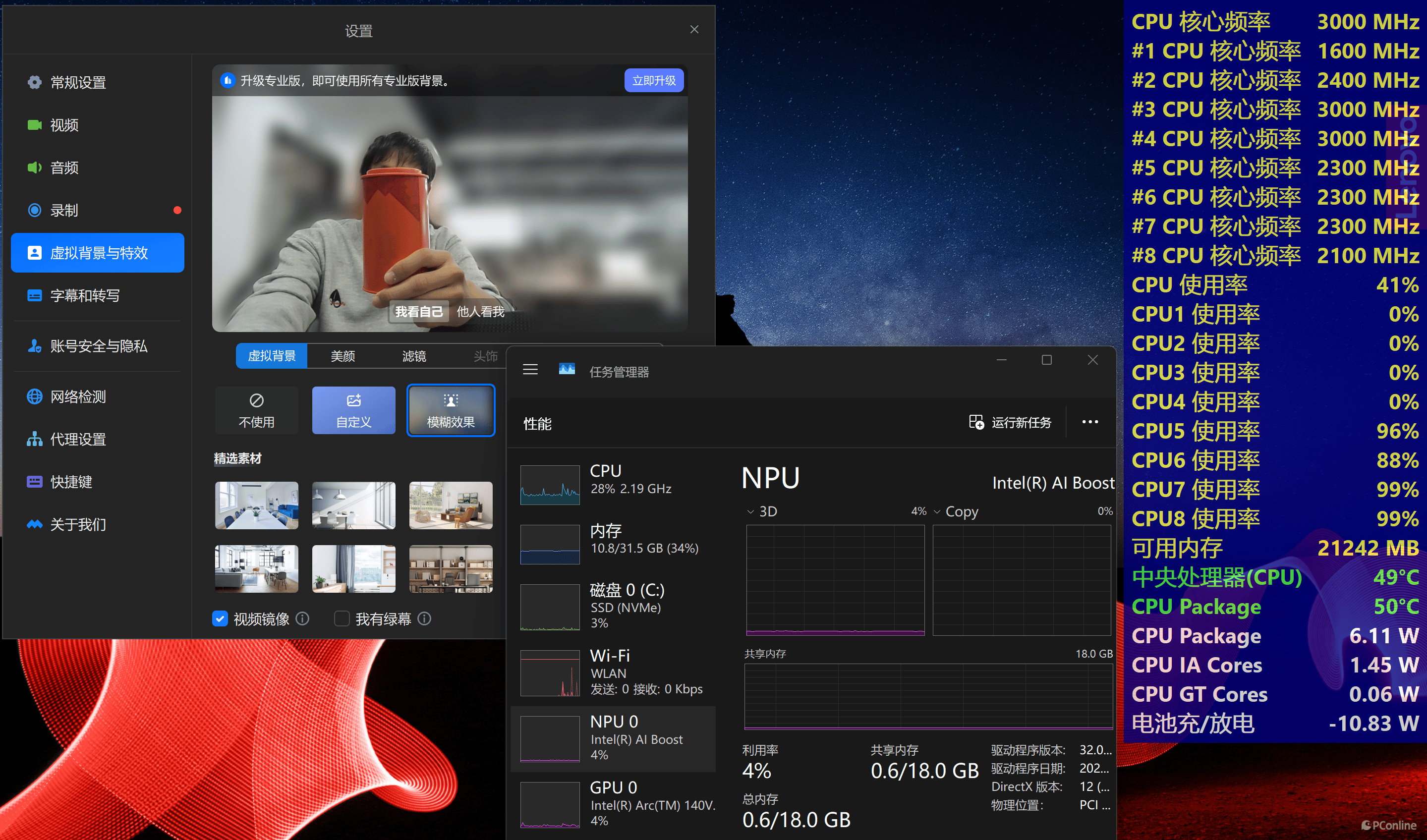Switch to the 滤镜 tab
Screen dimensions: 1427x840
(x=414, y=356)
